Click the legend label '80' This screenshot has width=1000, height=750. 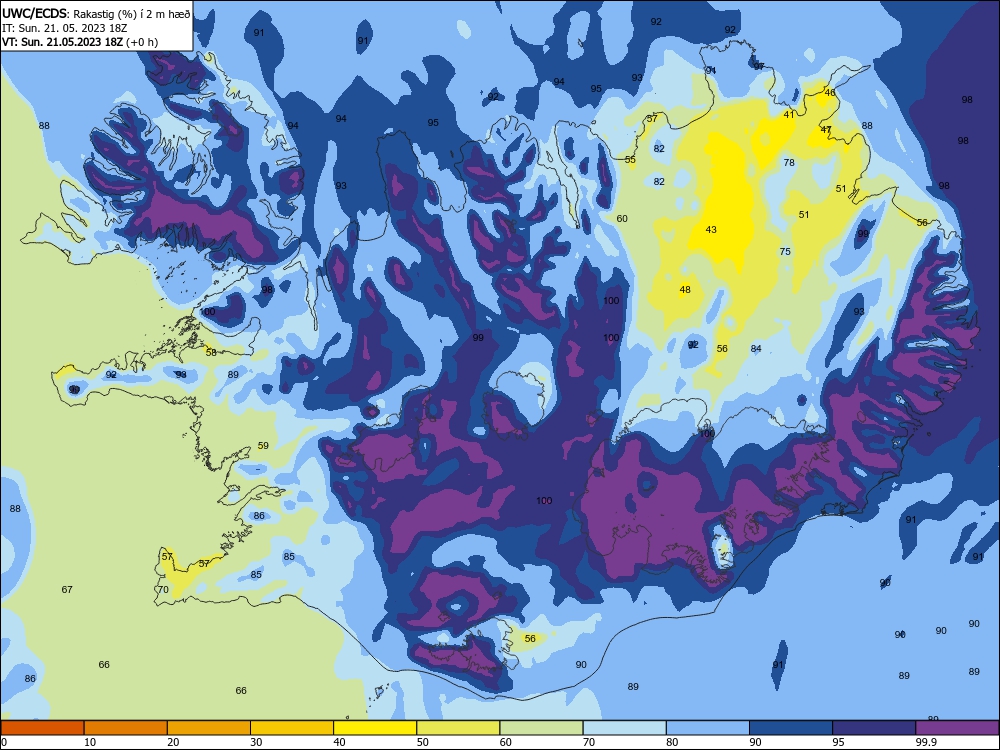672,742
